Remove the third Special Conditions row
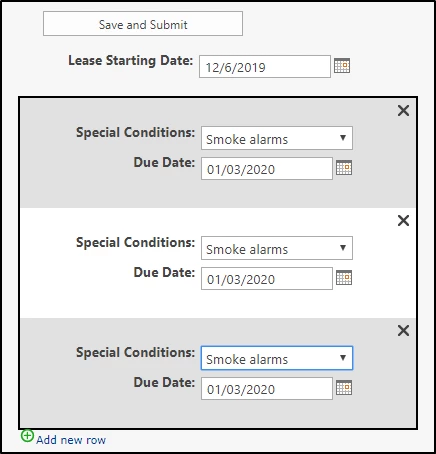Image resolution: width=436 pixels, height=454 pixels. tap(403, 330)
